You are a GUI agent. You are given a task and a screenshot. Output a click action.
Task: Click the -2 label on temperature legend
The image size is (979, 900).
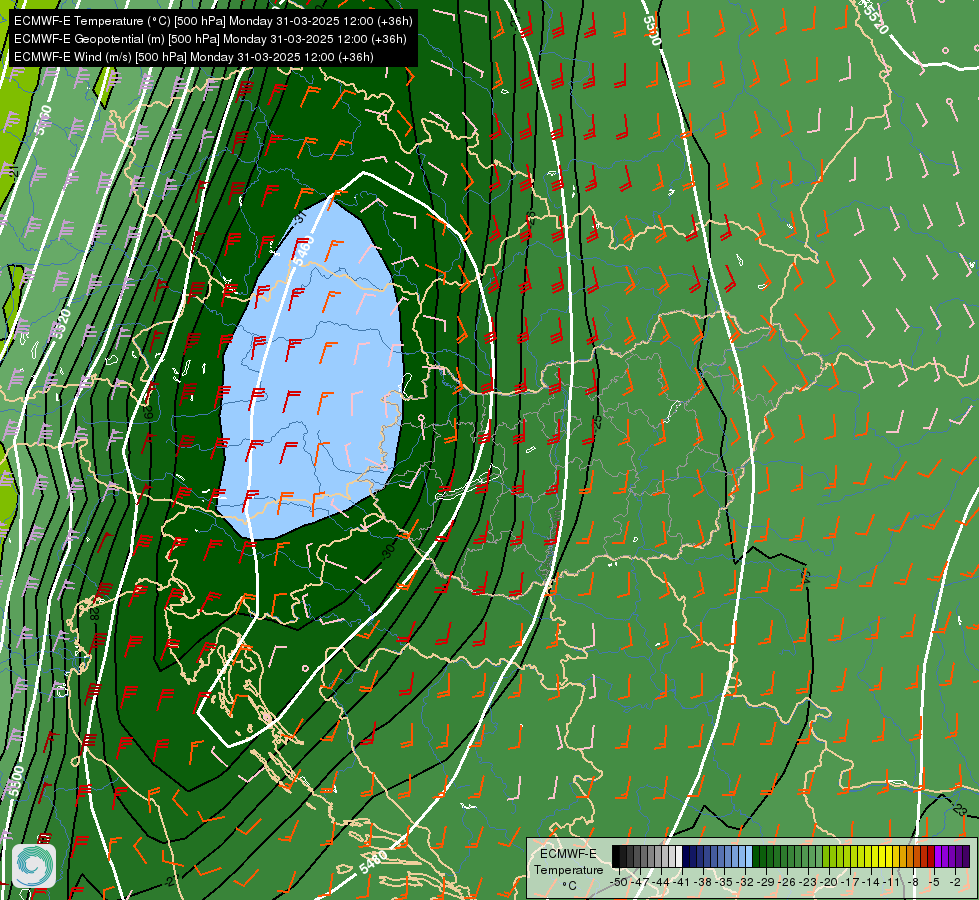tap(955, 882)
